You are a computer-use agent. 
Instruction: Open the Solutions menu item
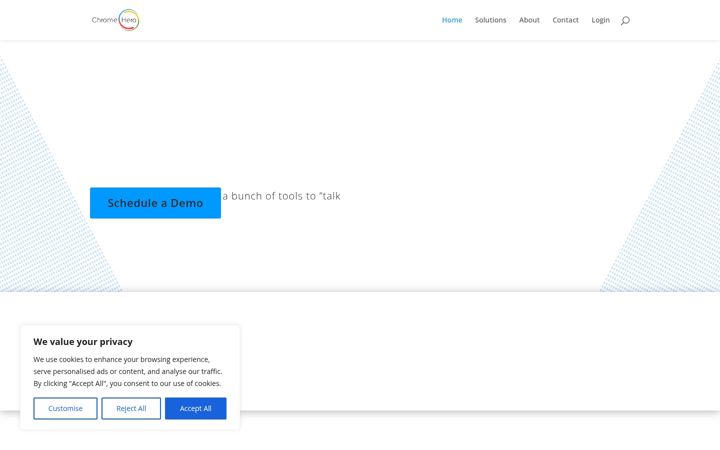pyautogui.click(x=490, y=20)
